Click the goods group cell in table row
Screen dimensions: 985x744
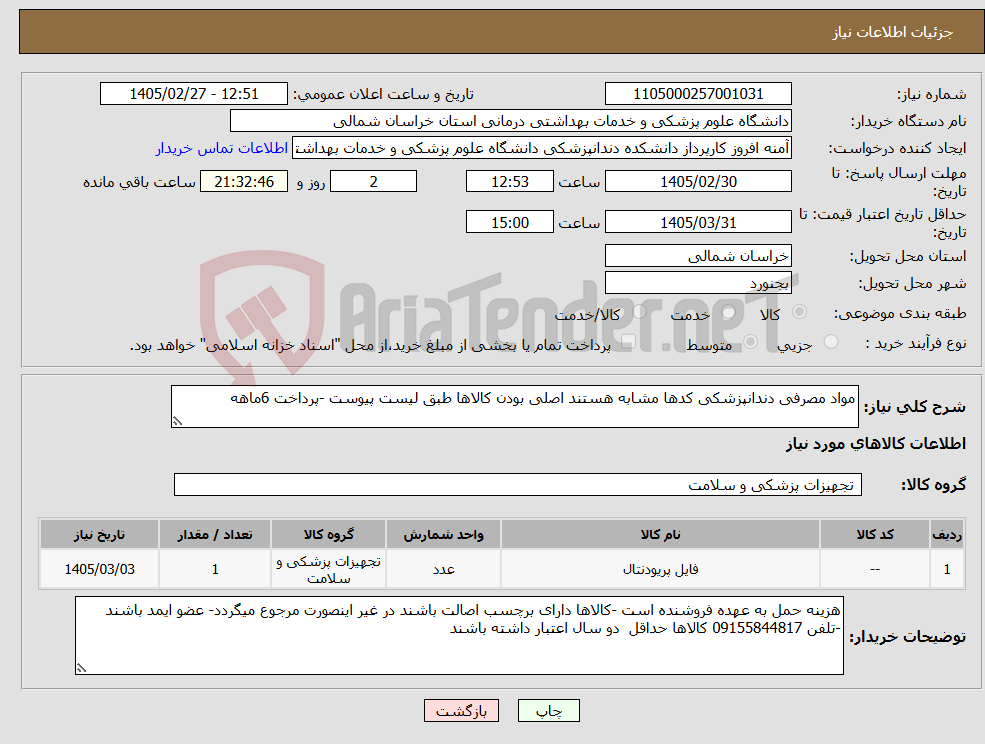pyautogui.click(x=329, y=569)
